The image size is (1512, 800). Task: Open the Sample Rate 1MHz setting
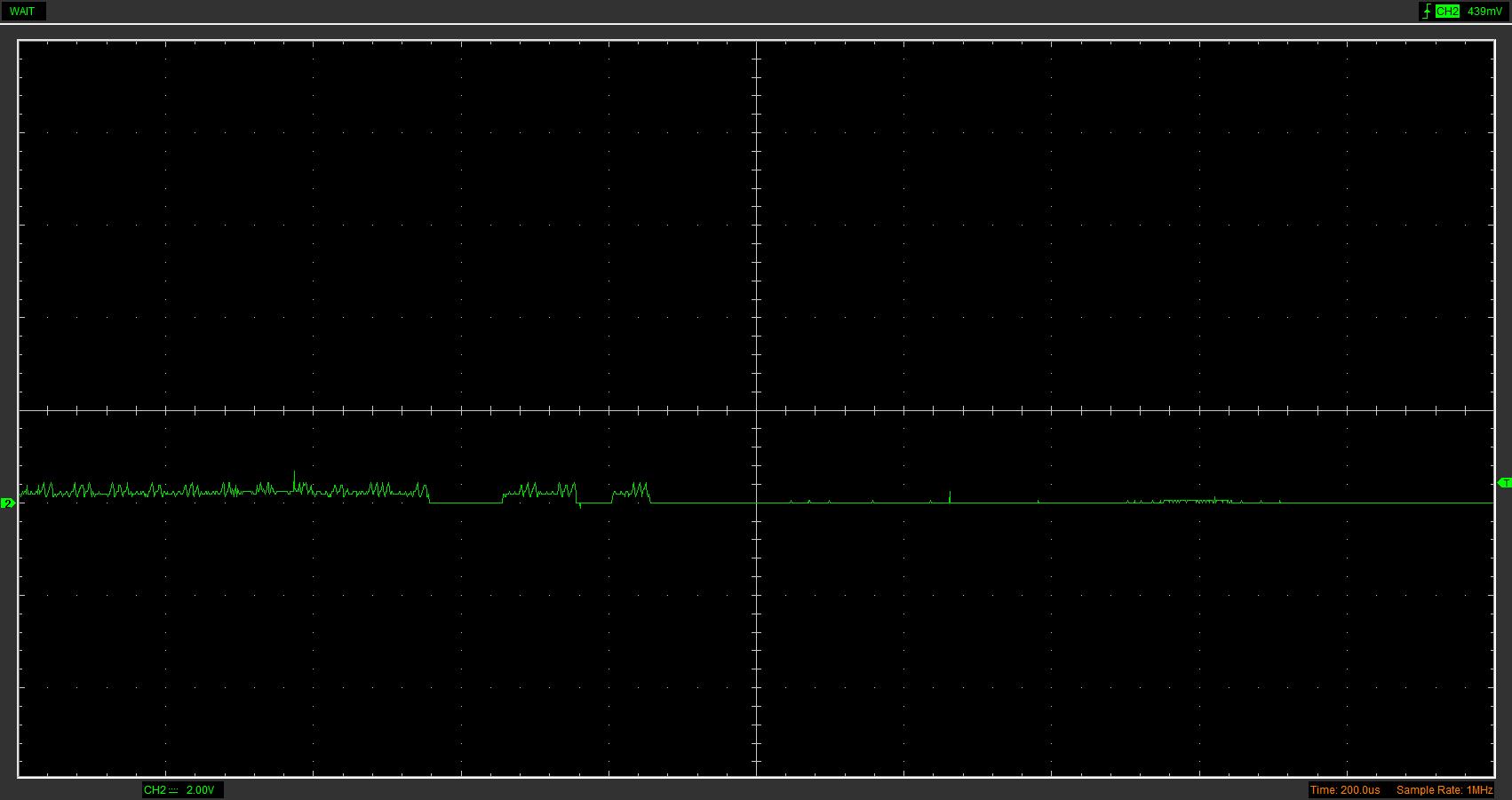point(1444,790)
